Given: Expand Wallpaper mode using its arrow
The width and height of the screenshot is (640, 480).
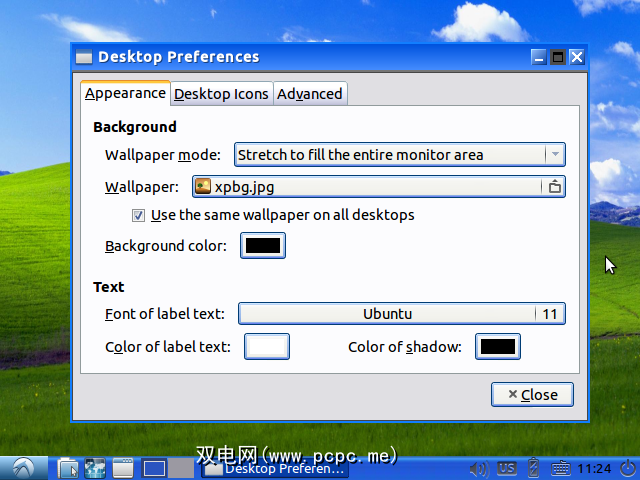Looking at the screenshot, I should tap(555, 155).
